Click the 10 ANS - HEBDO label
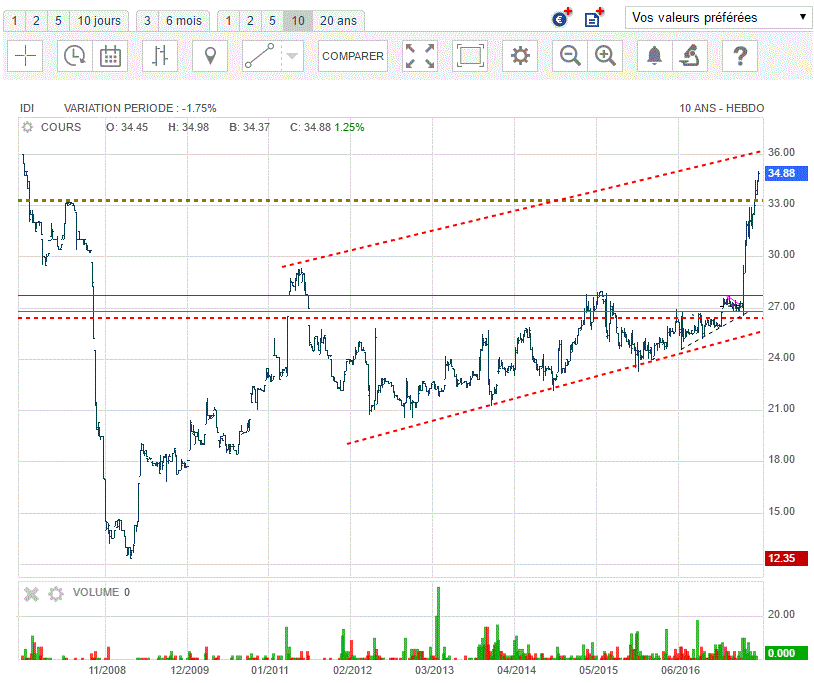 [x=722, y=108]
